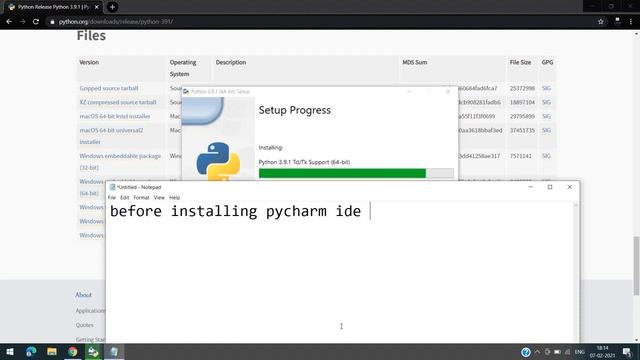
Task: Click the Version column header
Action: click(x=89, y=62)
